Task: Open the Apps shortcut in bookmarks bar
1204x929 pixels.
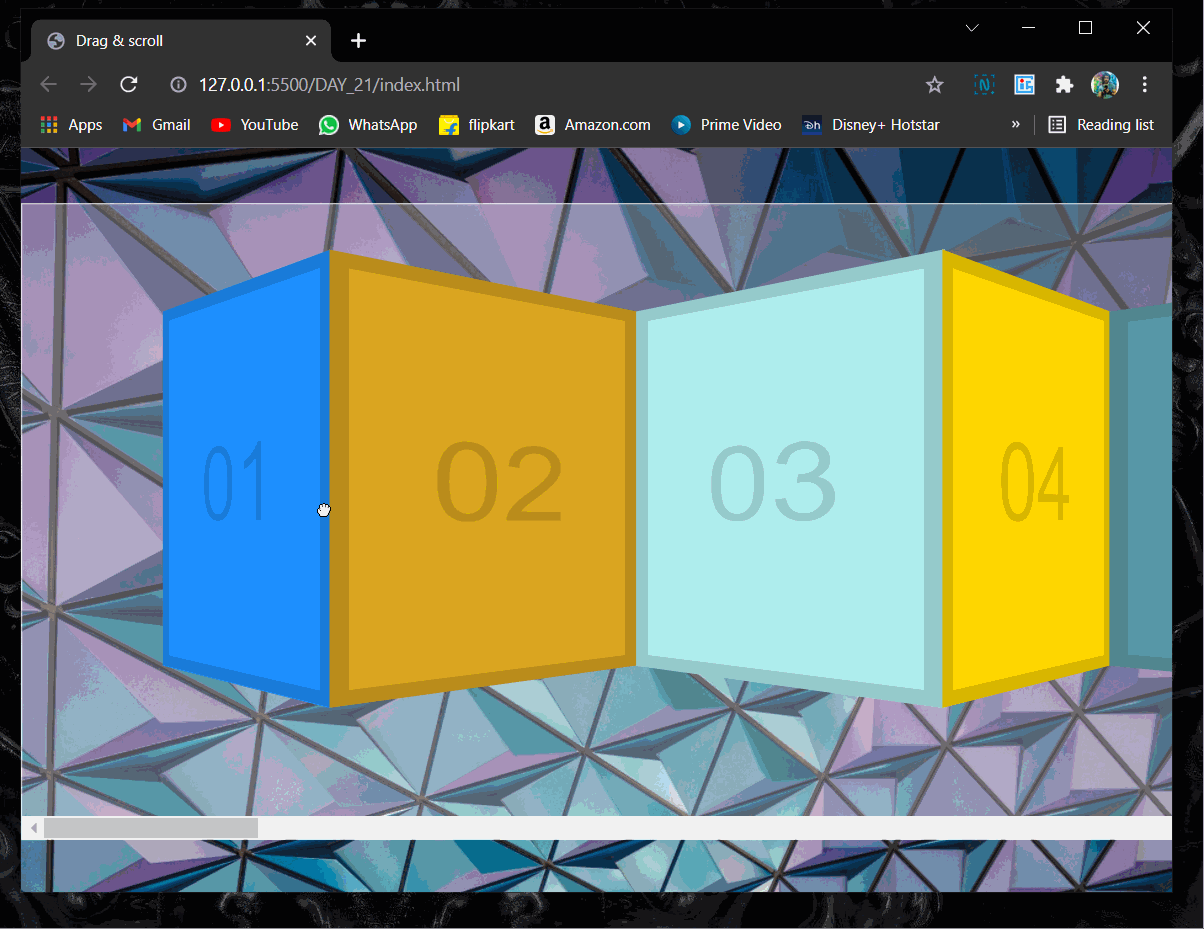Action: pos(71,125)
